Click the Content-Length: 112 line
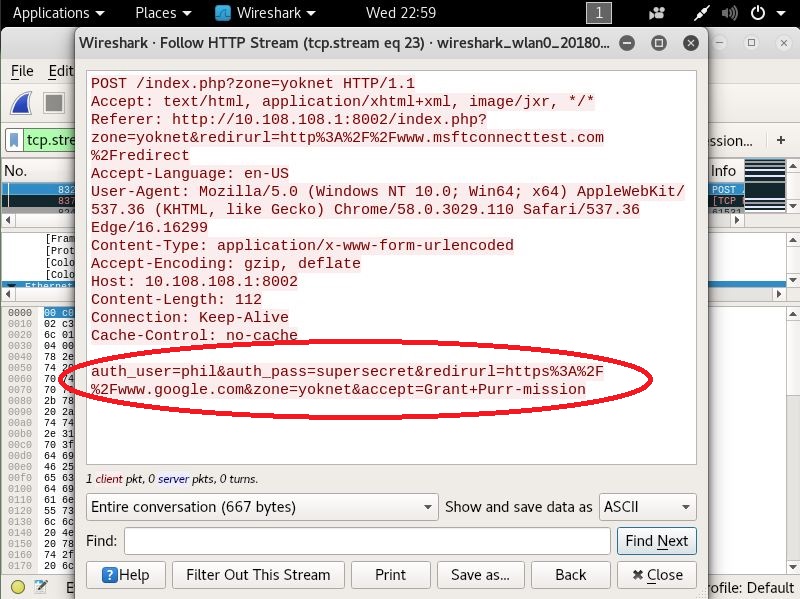The height and width of the screenshot is (599, 800). tap(176, 299)
